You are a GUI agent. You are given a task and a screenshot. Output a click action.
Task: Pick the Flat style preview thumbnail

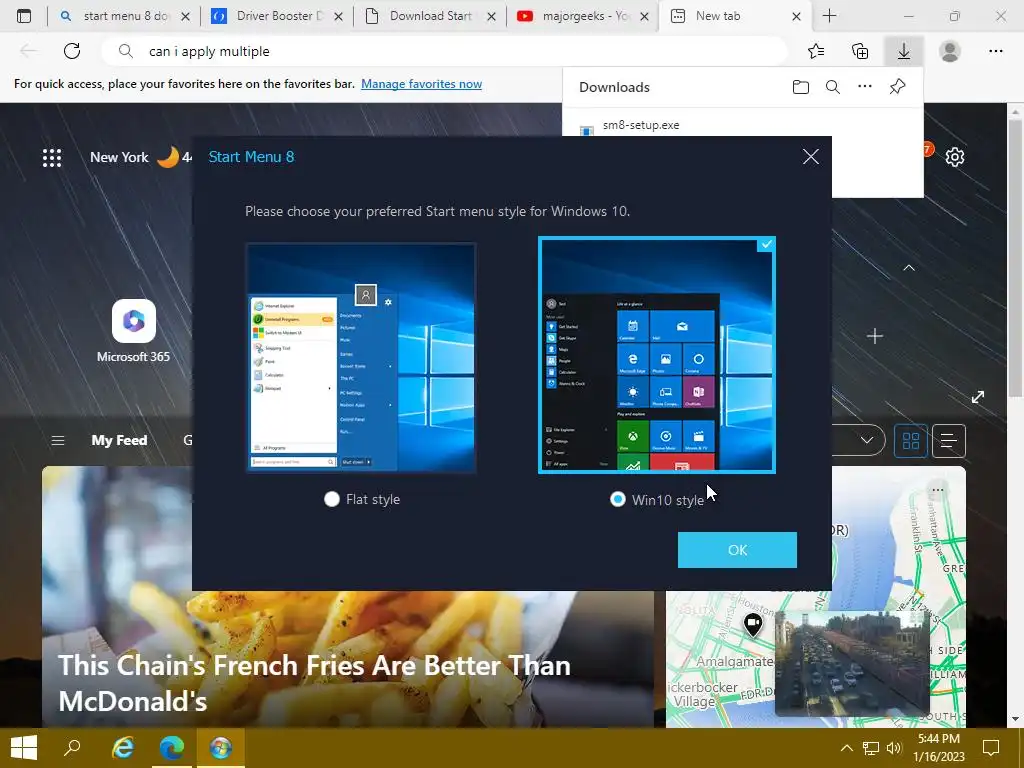click(x=360, y=357)
